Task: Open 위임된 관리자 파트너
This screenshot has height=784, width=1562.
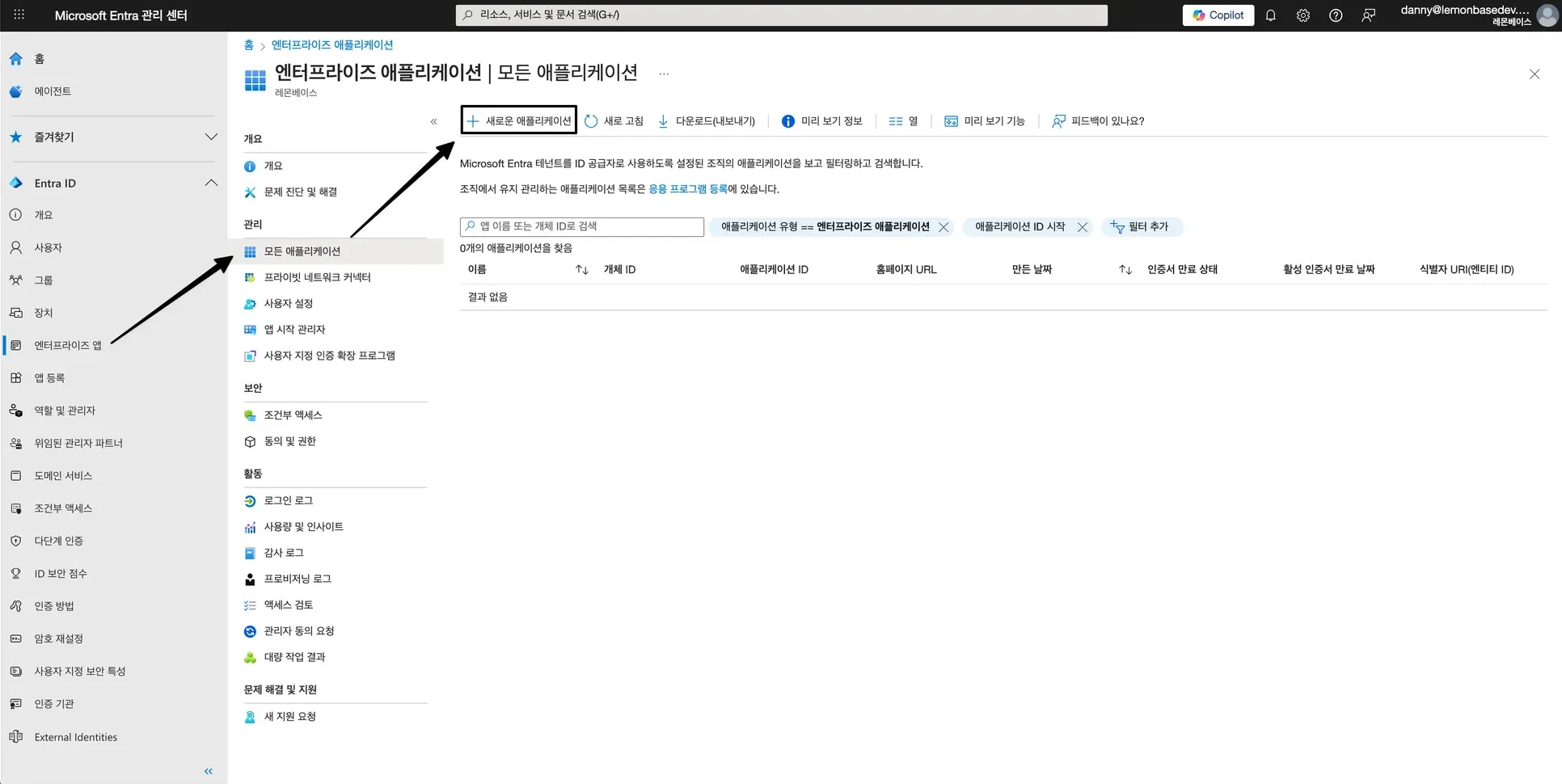Action: coord(78,443)
